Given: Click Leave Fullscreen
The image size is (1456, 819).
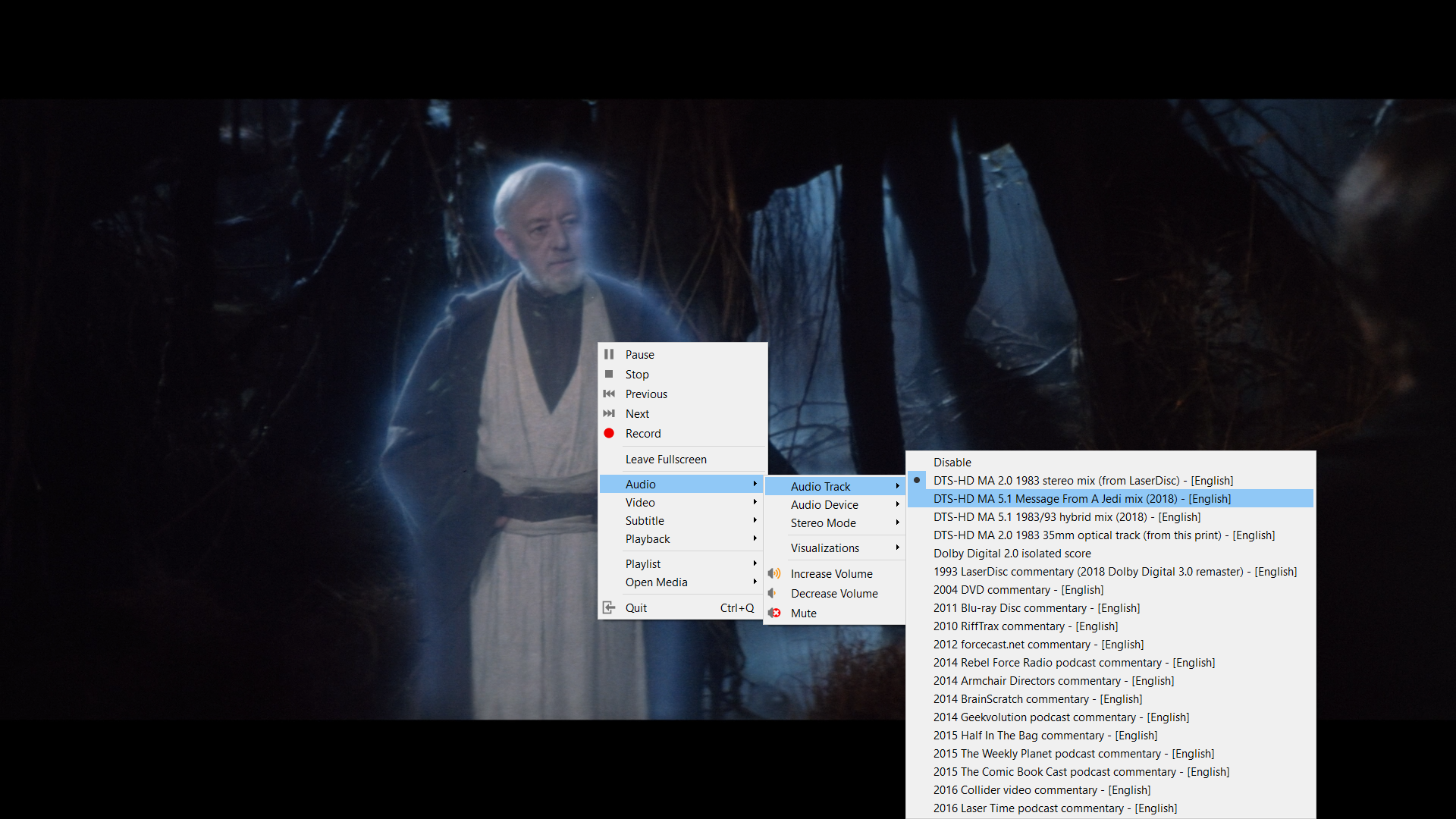Looking at the screenshot, I should [681, 459].
